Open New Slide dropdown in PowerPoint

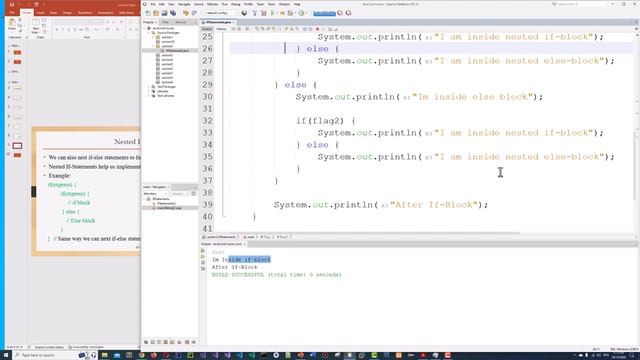[35, 31]
